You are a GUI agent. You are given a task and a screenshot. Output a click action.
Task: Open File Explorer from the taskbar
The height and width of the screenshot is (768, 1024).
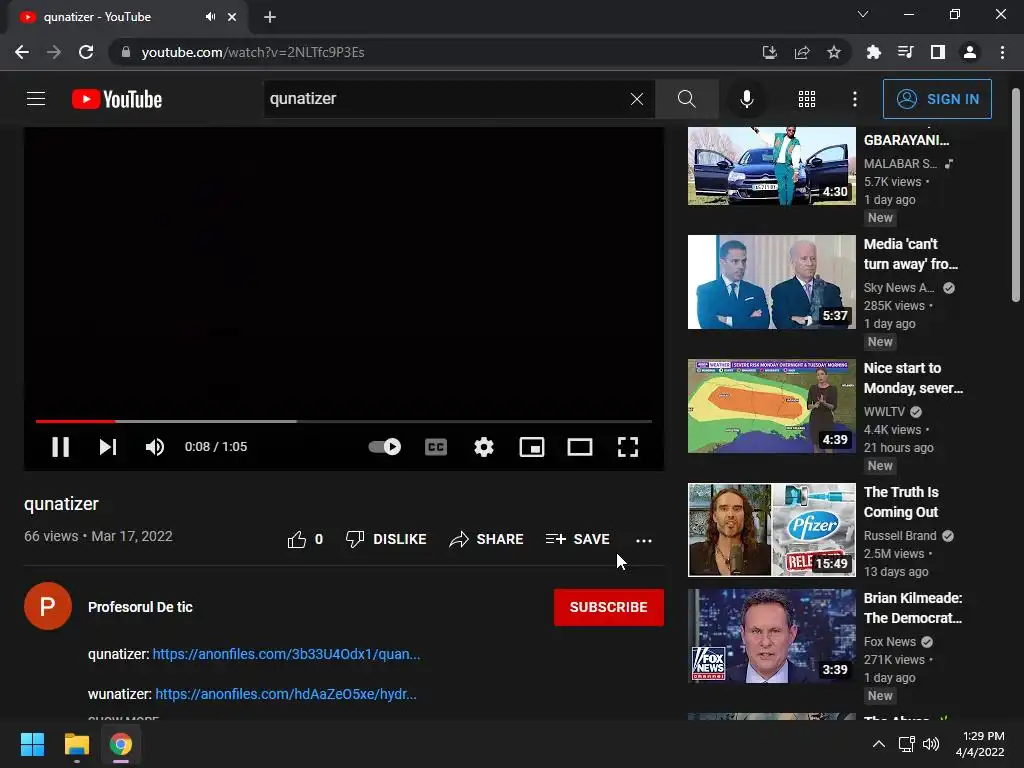coord(76,744)
